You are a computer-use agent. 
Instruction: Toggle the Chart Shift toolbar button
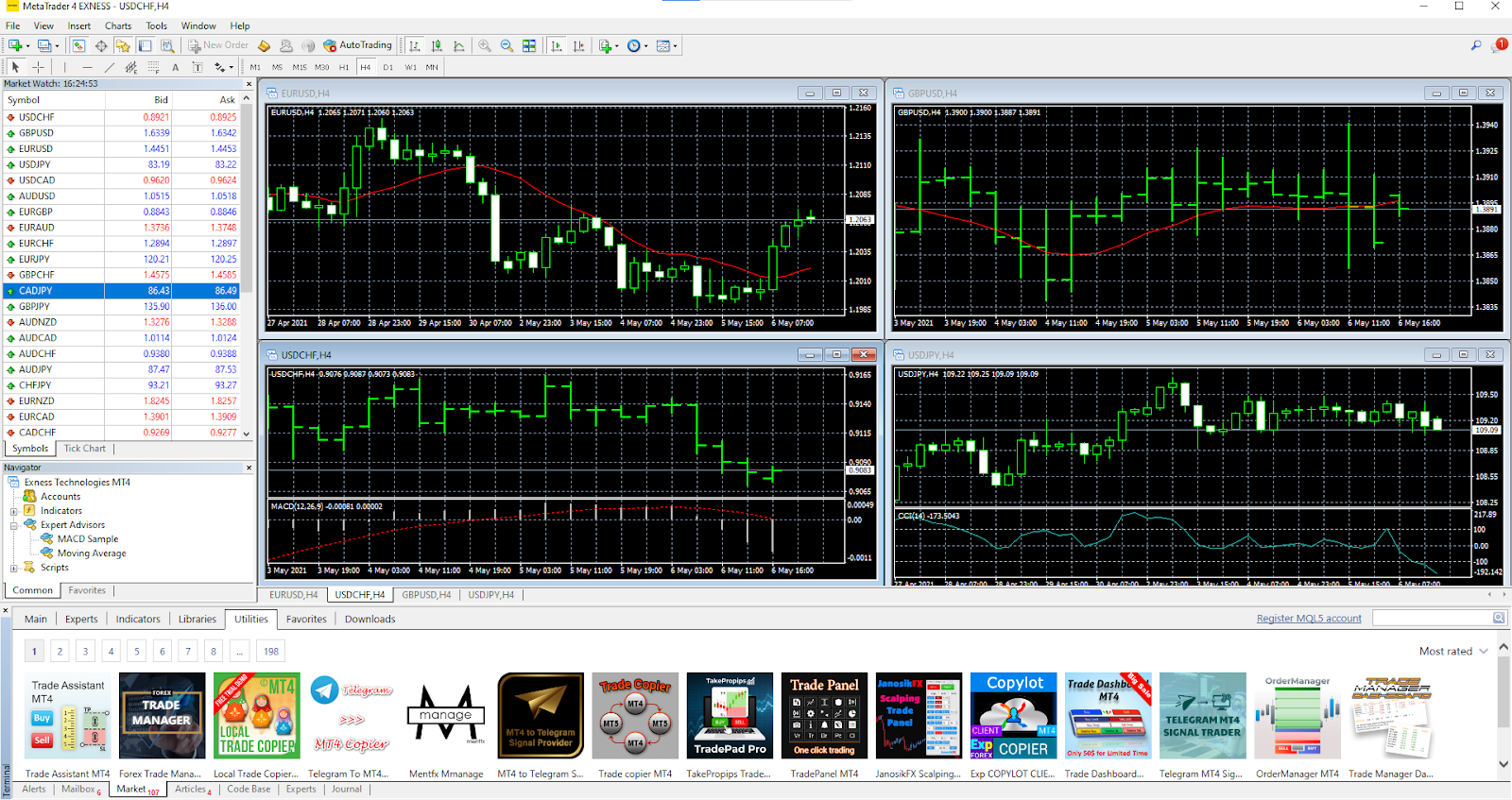point(578,45)
